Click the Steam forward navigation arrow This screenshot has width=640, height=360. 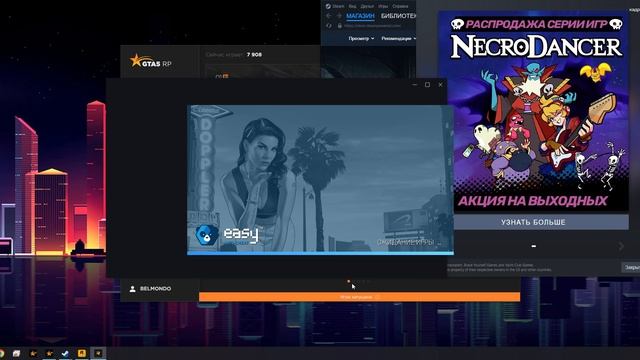pos(339,16)
